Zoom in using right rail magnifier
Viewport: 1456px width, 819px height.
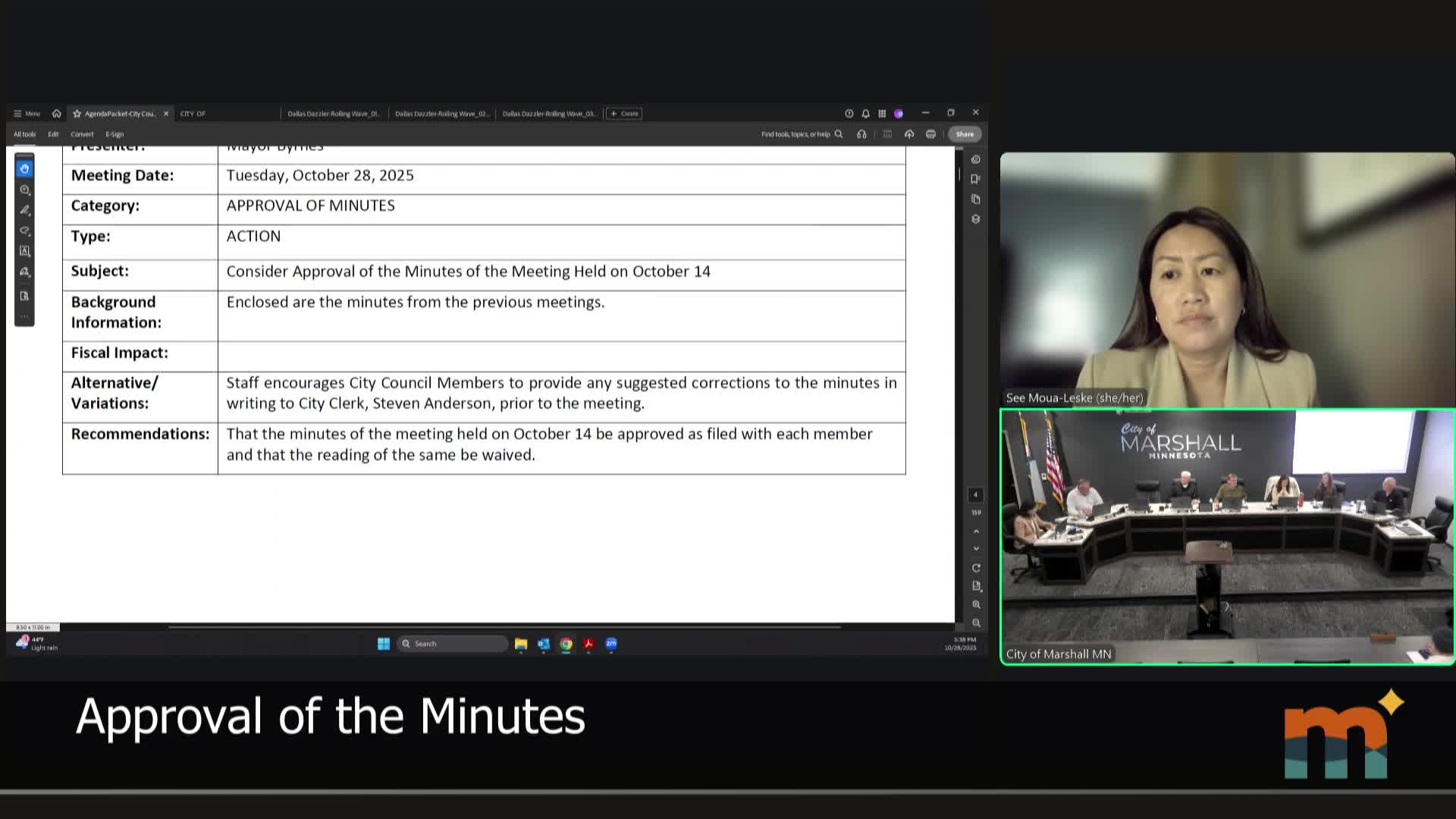[977, 604]
